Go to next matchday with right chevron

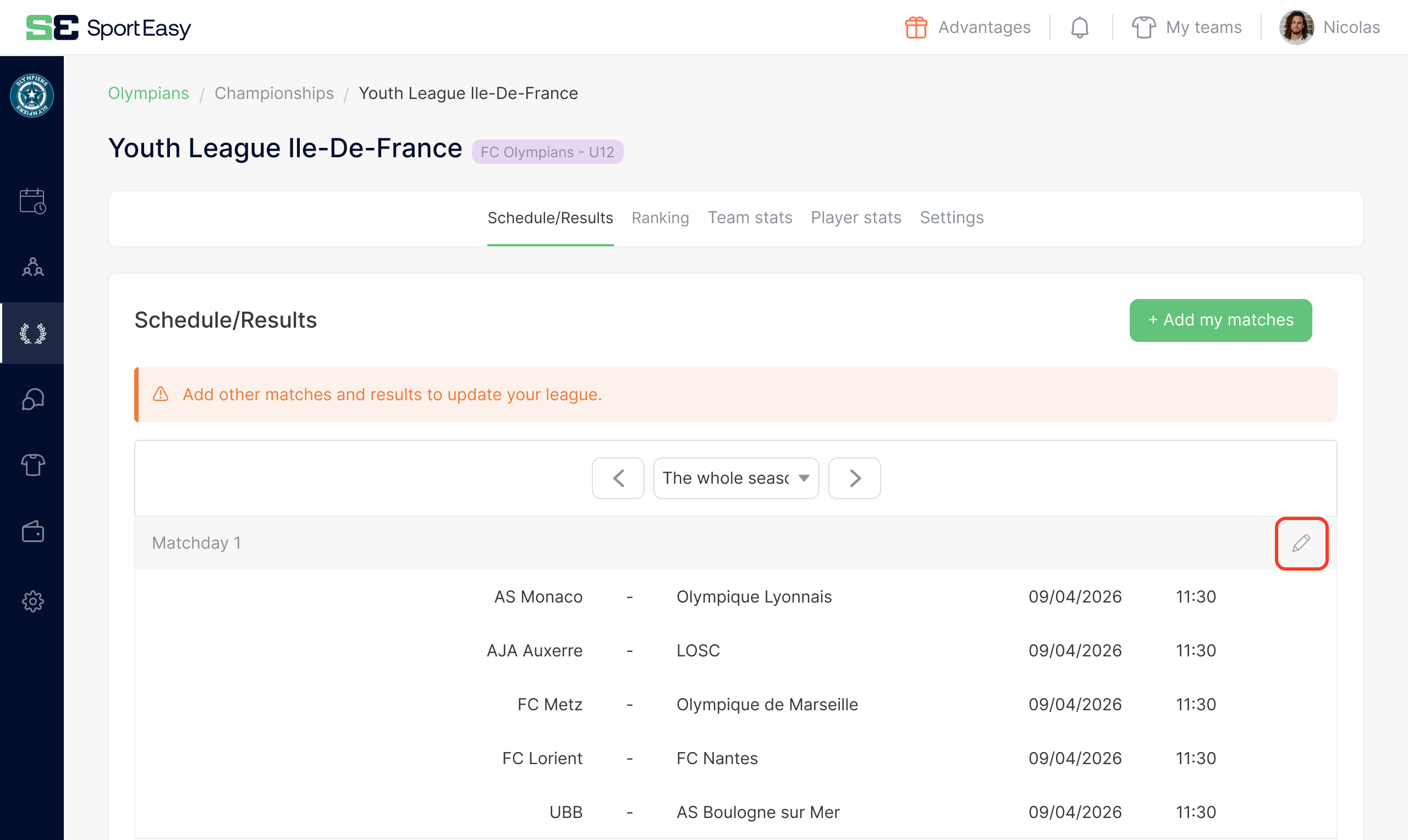point(854,478)
